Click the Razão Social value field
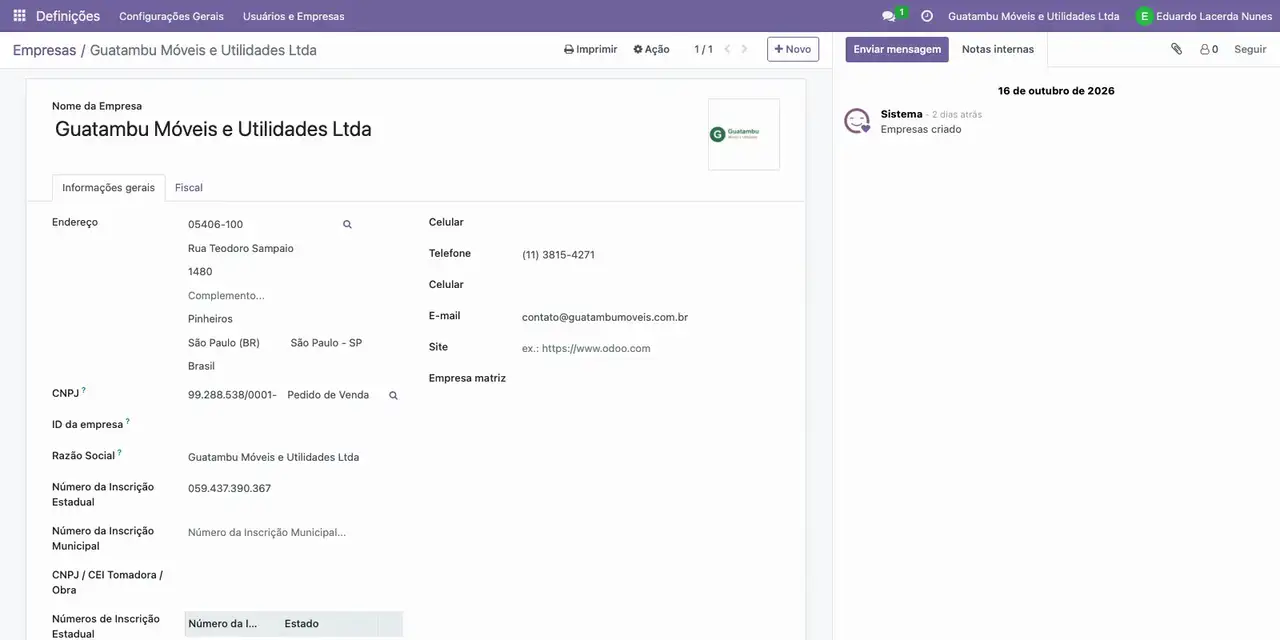Viewport: 1280px width, 640px height. coord(294,458)
